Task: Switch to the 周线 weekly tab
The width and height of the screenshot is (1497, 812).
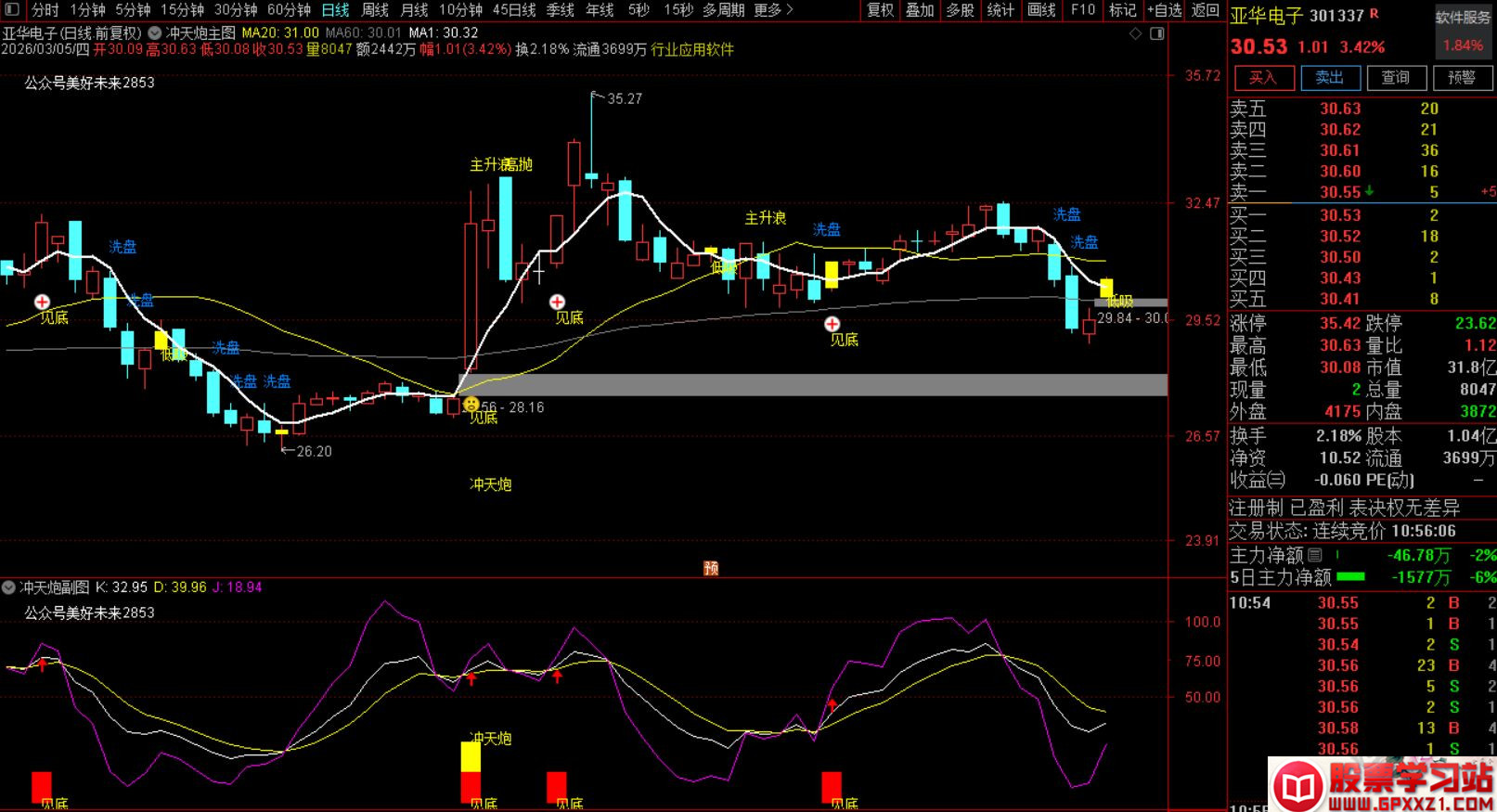Action: [374, 10]
